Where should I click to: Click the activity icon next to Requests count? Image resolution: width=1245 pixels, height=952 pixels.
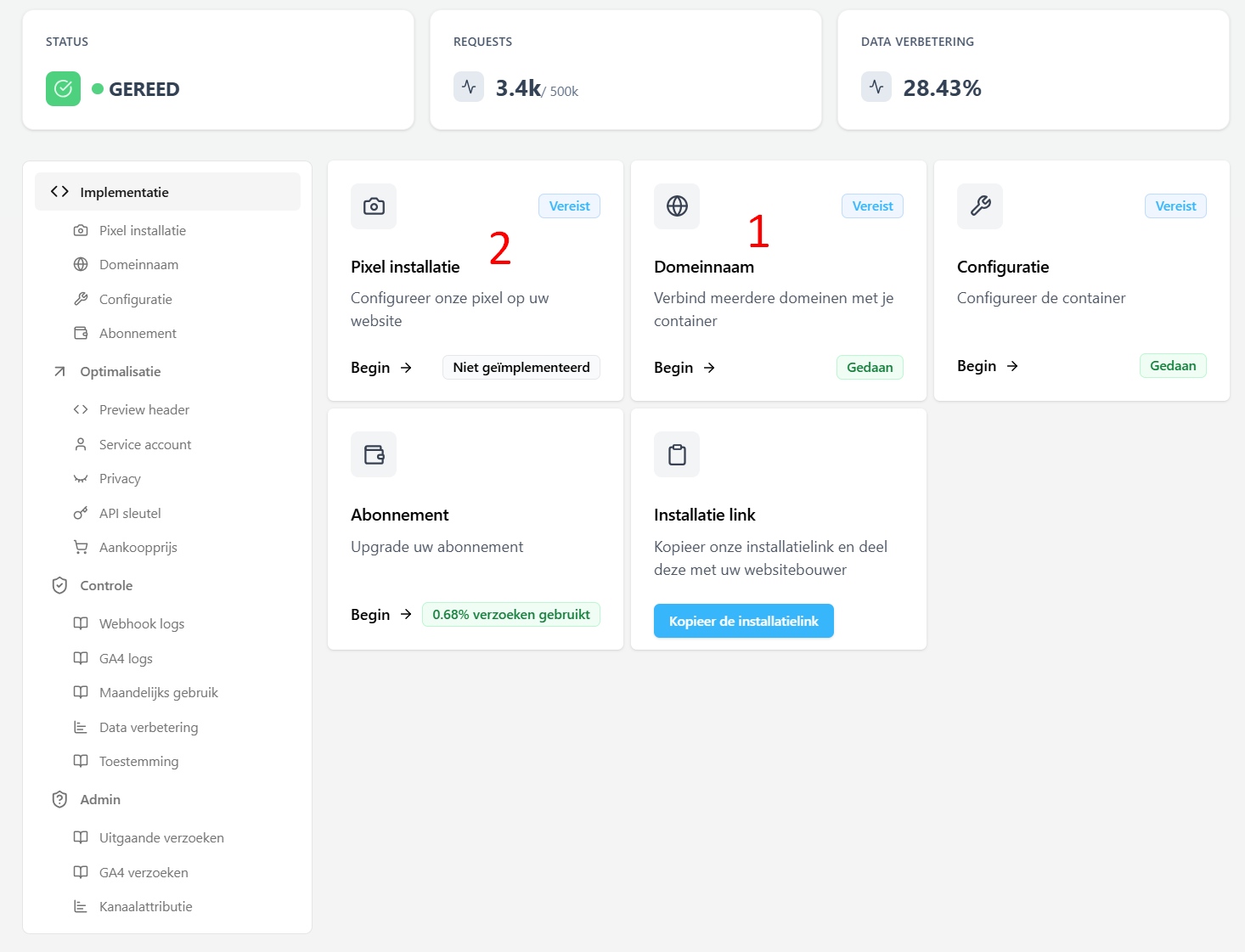[x=469, y=87]
